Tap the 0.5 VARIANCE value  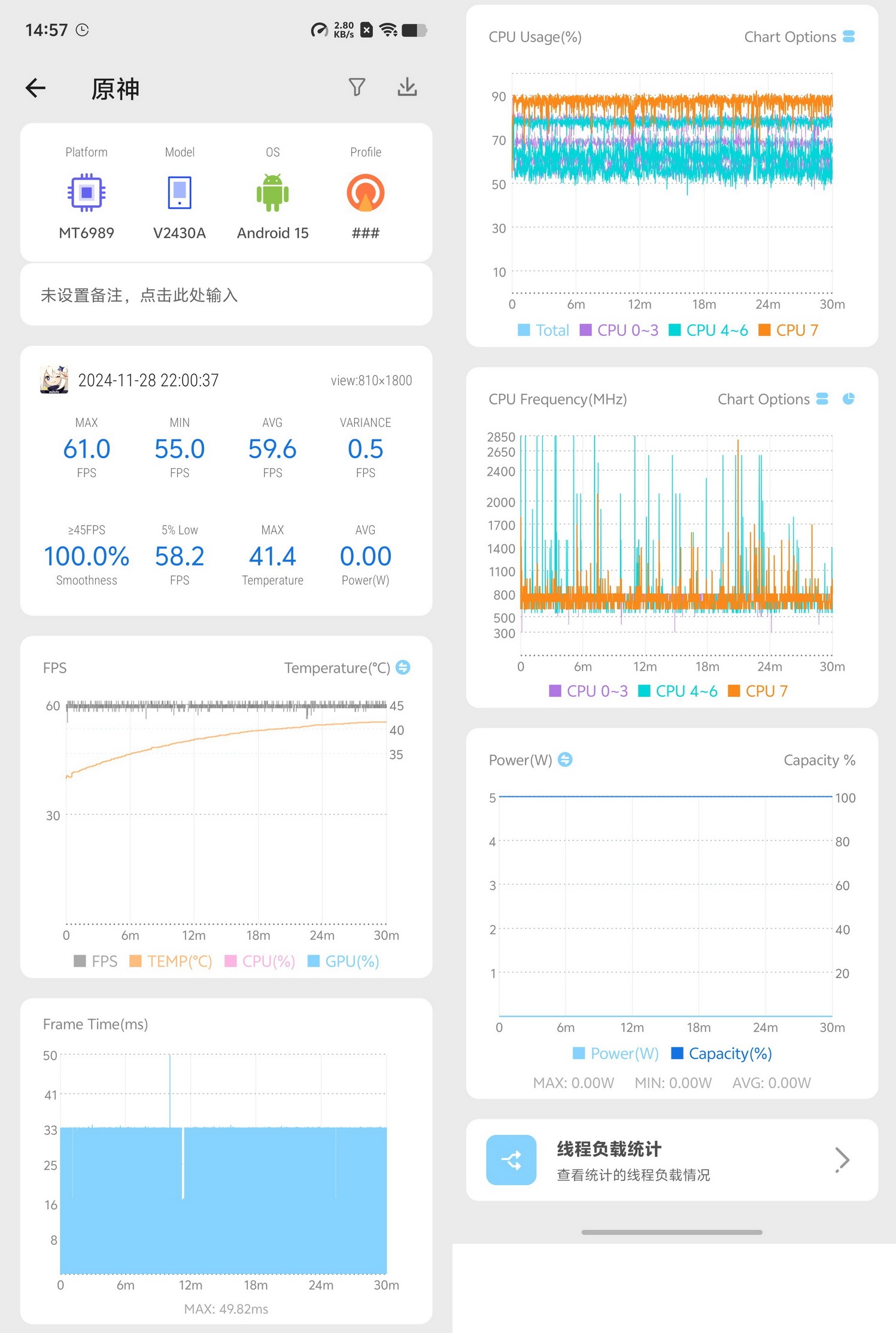coord(365,449)
